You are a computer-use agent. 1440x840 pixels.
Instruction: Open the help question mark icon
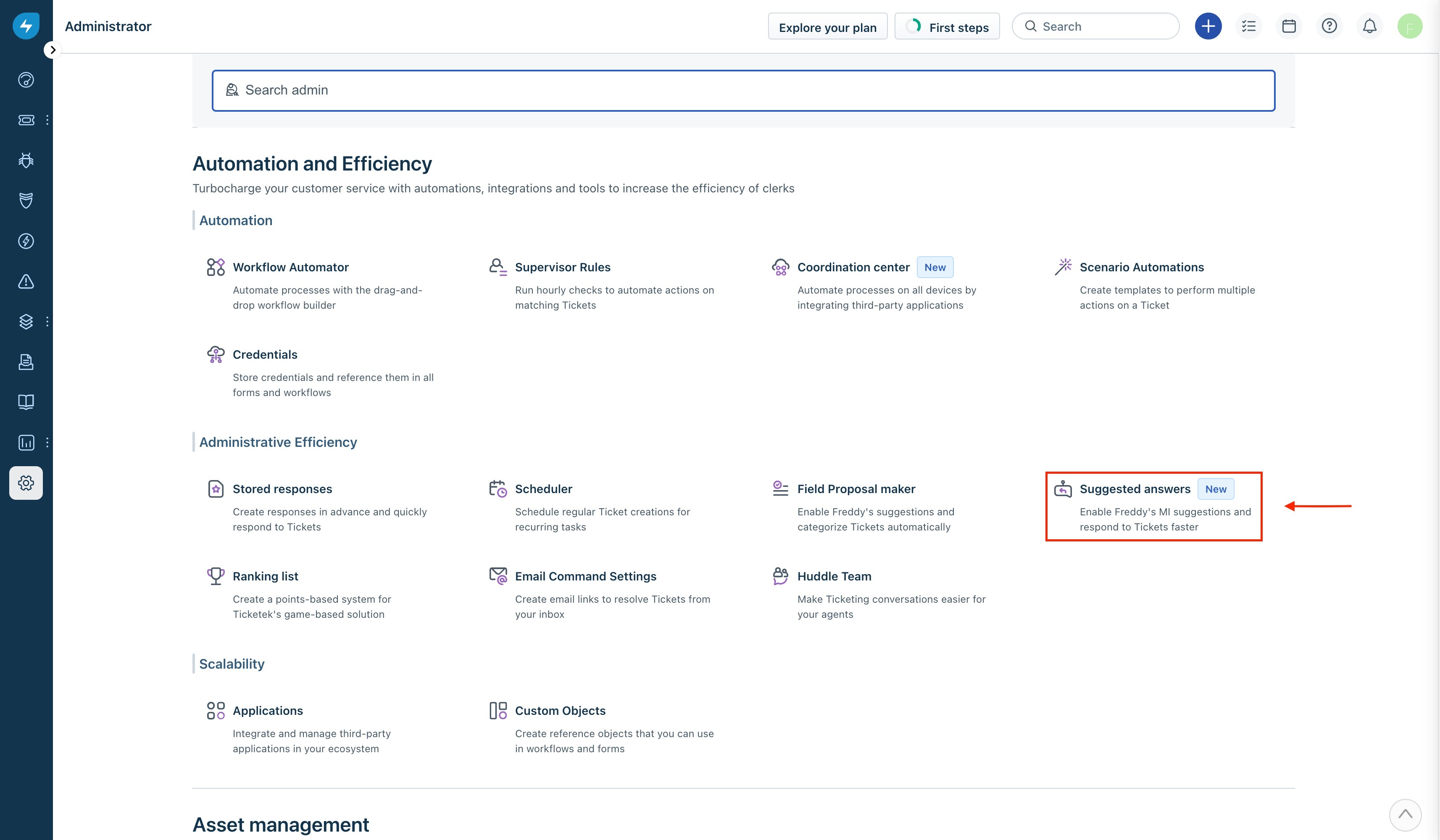coord(1329,26)
